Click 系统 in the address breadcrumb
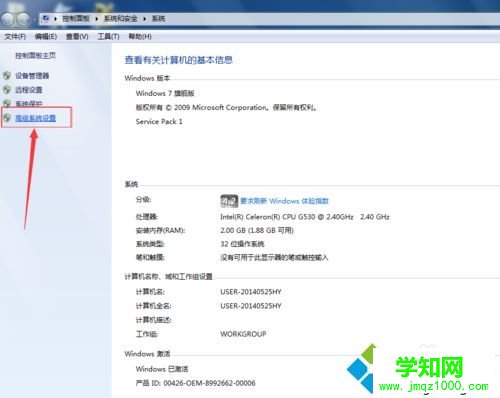 click(x=158, y=19)
